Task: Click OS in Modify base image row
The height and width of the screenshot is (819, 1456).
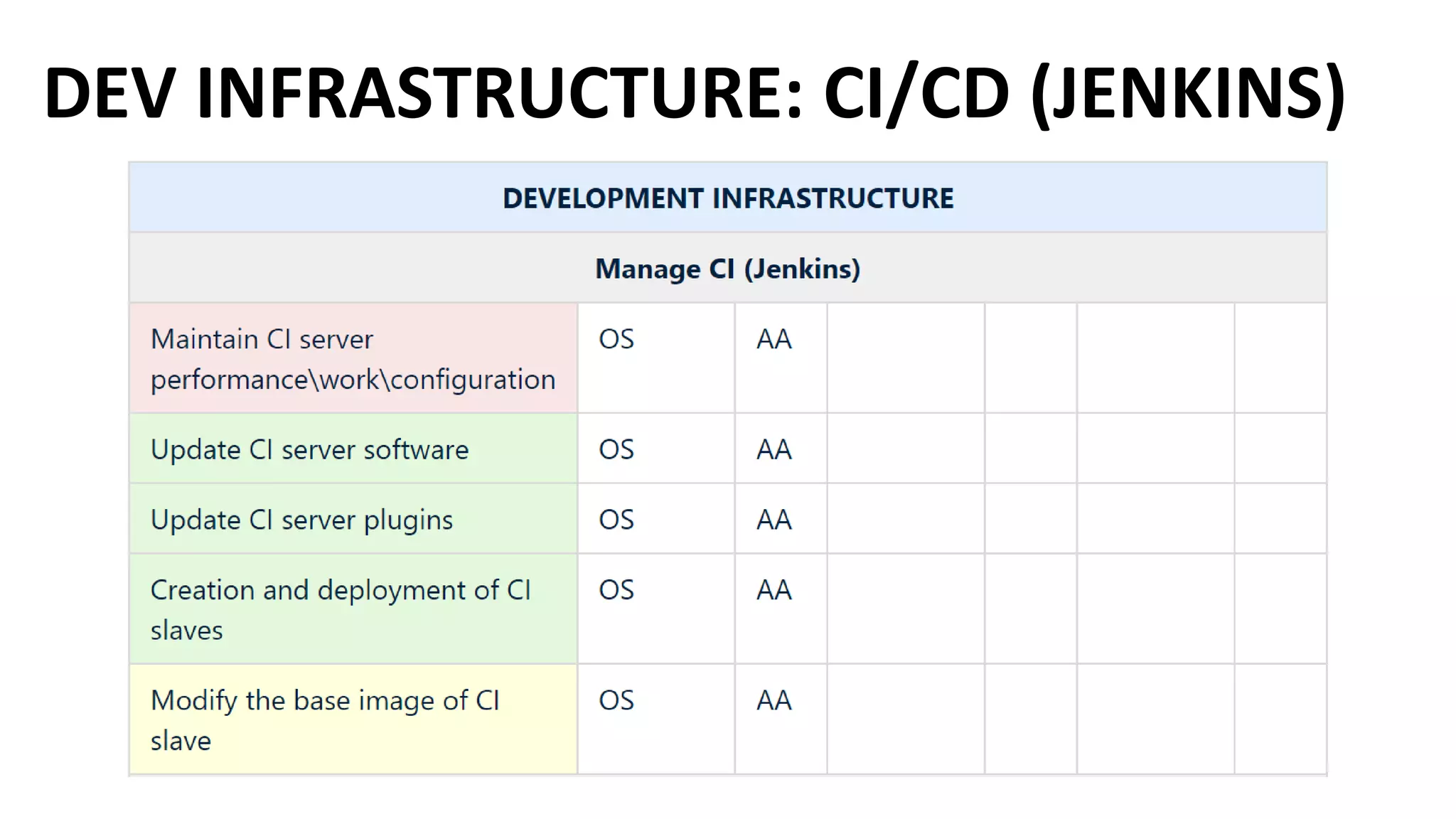Action: point(616,700)
